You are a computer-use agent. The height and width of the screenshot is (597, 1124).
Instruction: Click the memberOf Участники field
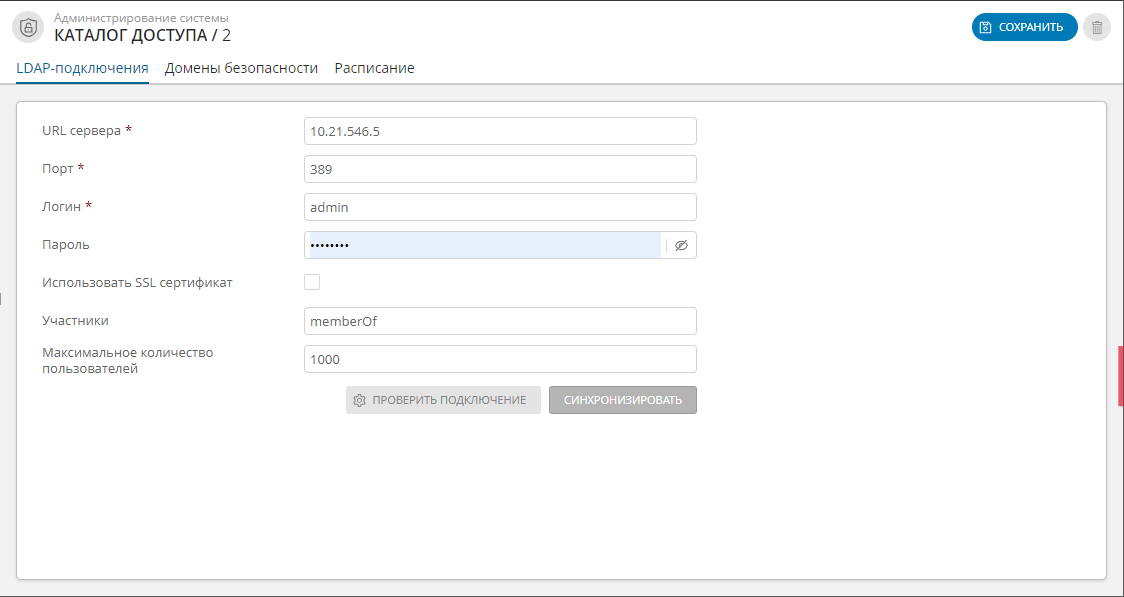500,320
